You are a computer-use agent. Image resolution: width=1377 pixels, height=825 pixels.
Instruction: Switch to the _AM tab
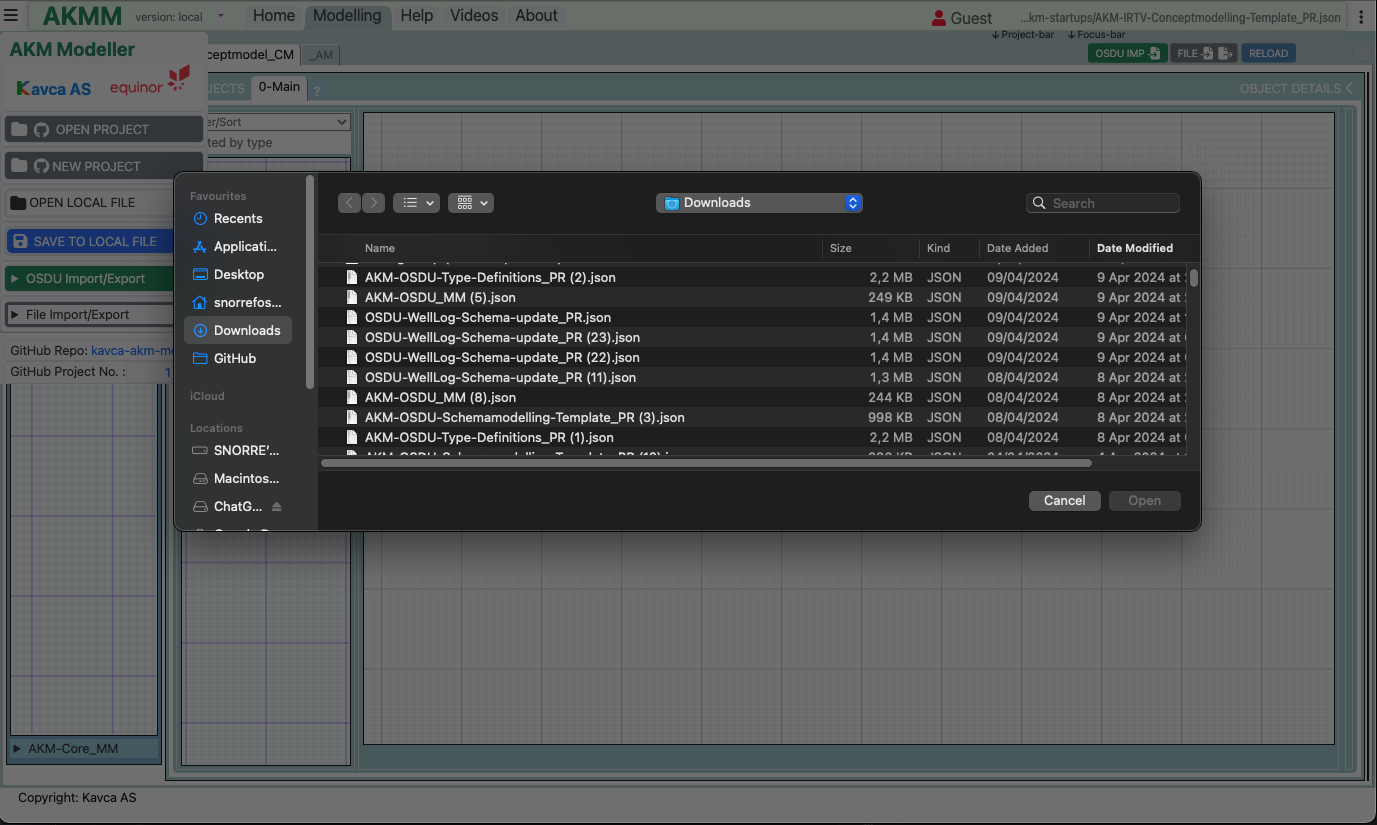[x=321, y=56]
